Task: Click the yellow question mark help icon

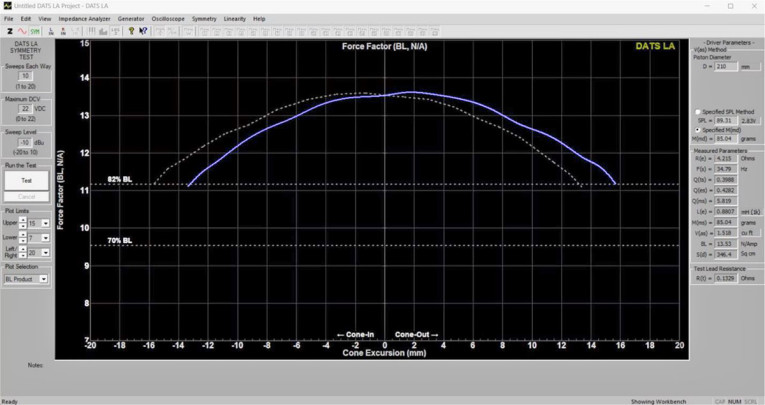Action: coord(131,31)
